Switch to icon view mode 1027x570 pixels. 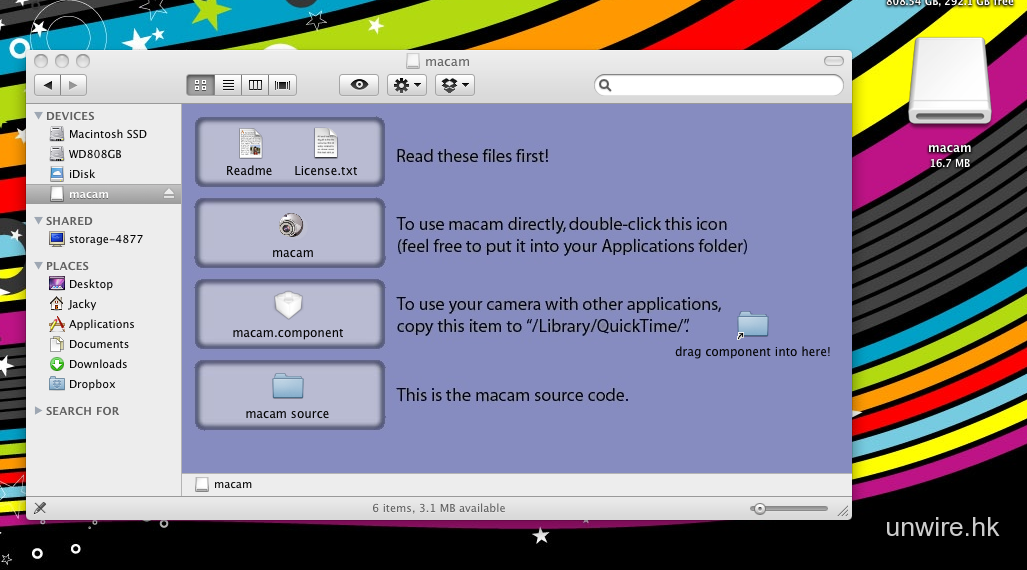point(200,85)
